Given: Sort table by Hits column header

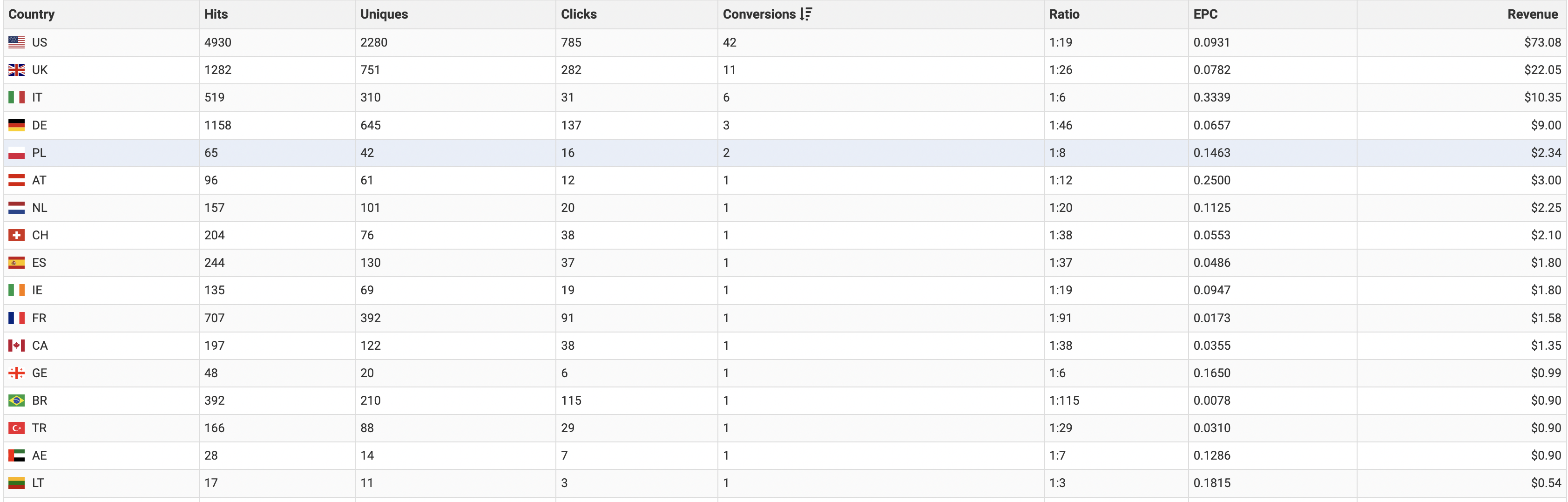Looking at the screenshot, I should (x=216, y=14).
